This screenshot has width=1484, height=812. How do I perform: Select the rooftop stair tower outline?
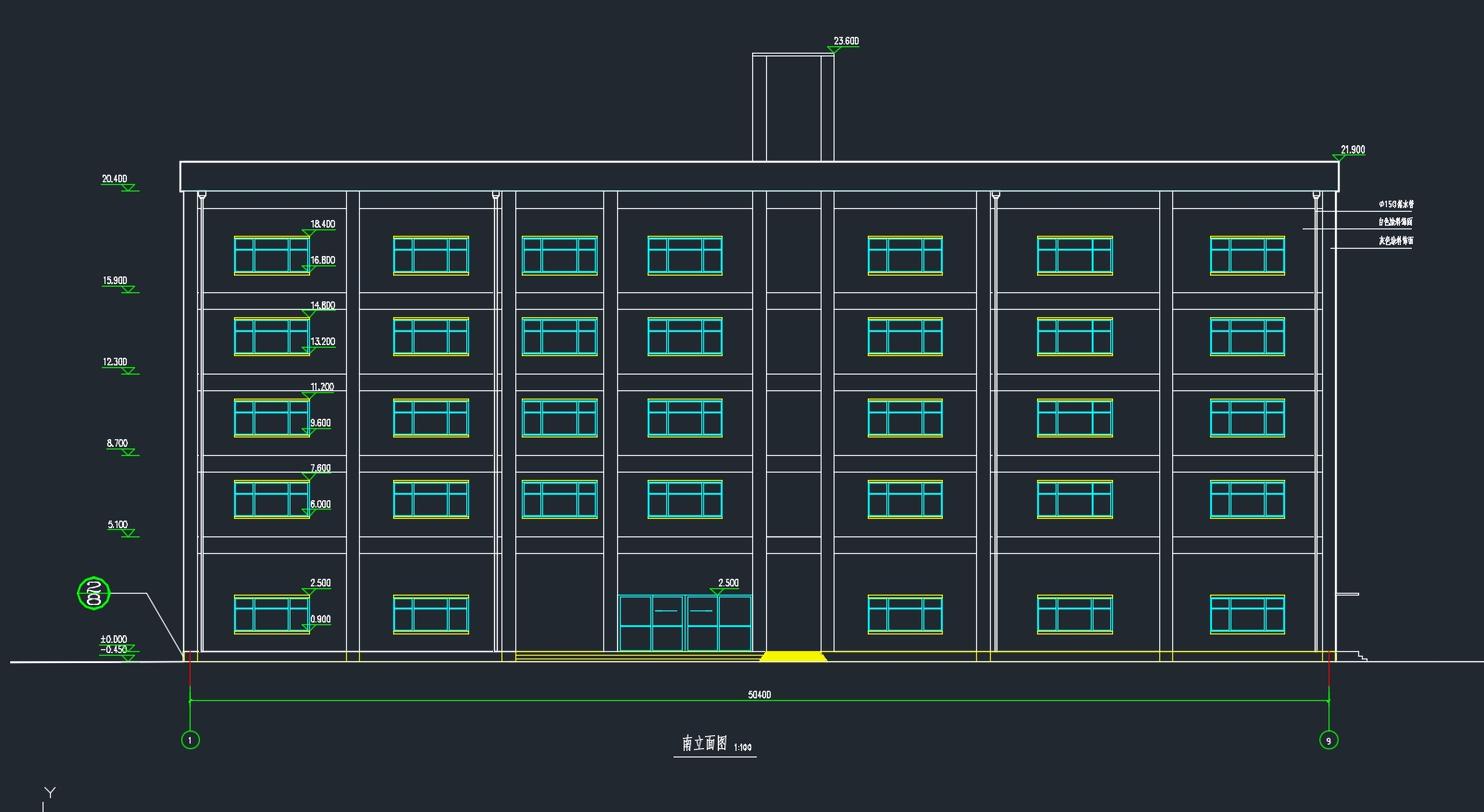pos(793,106)
